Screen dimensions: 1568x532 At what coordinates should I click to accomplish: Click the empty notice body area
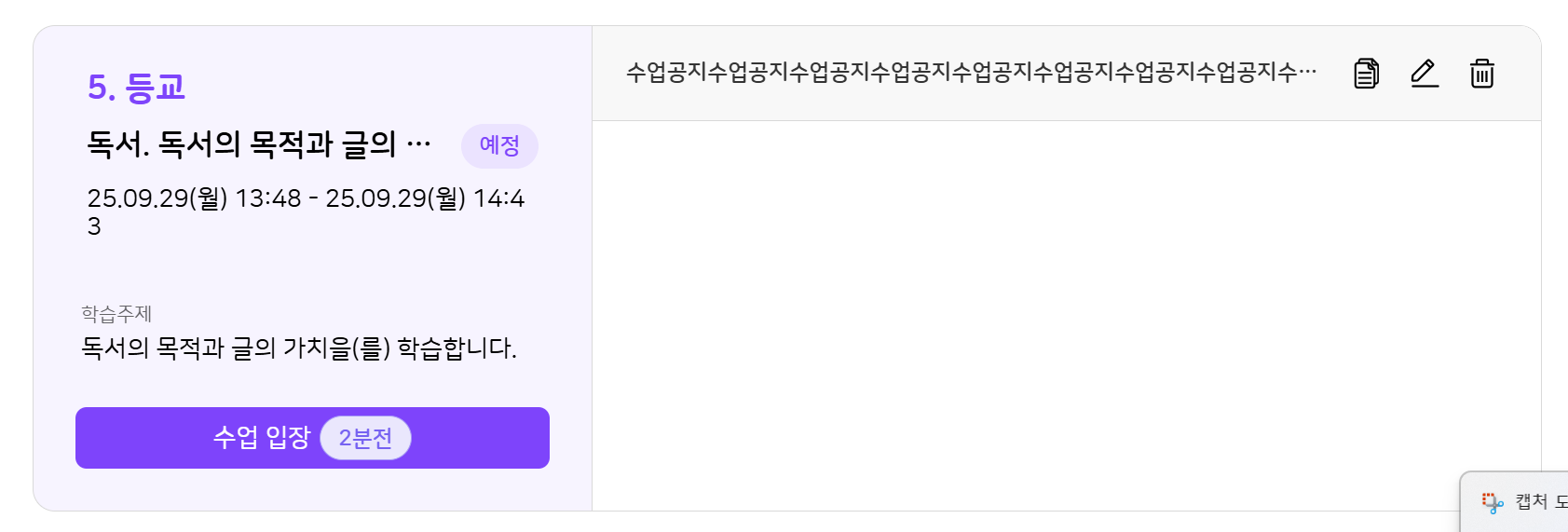point(1066,315)
